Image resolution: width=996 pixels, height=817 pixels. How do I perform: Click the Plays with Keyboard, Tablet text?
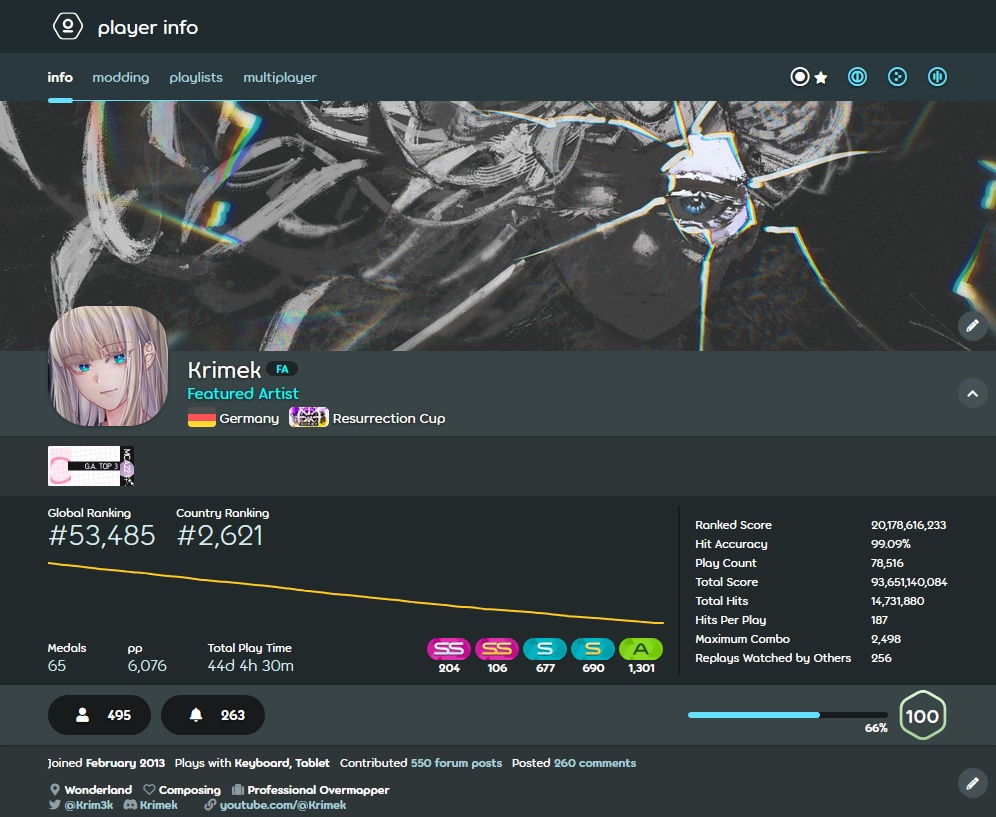point(252,762)
